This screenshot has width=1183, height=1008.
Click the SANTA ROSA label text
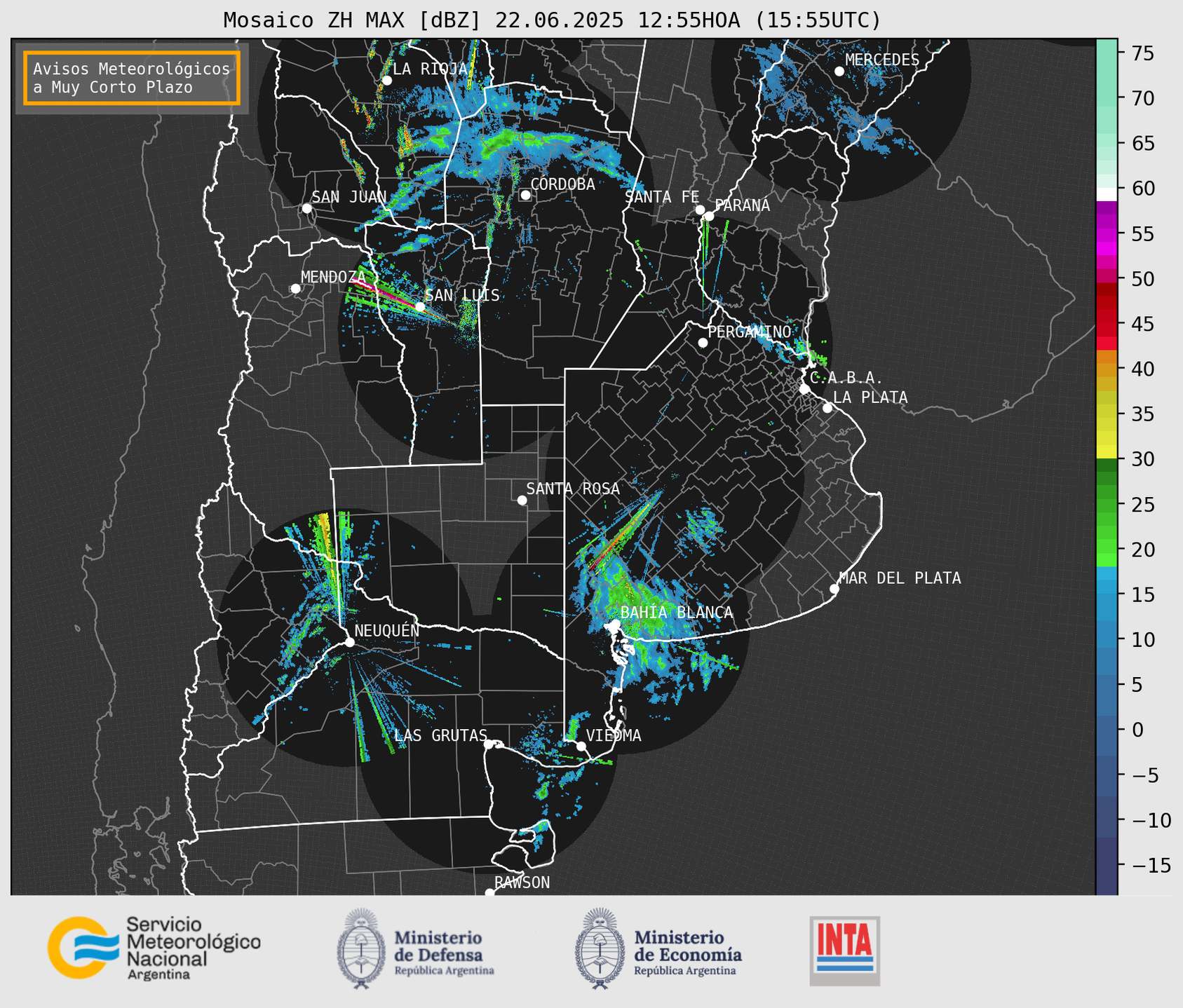(573, 489)
